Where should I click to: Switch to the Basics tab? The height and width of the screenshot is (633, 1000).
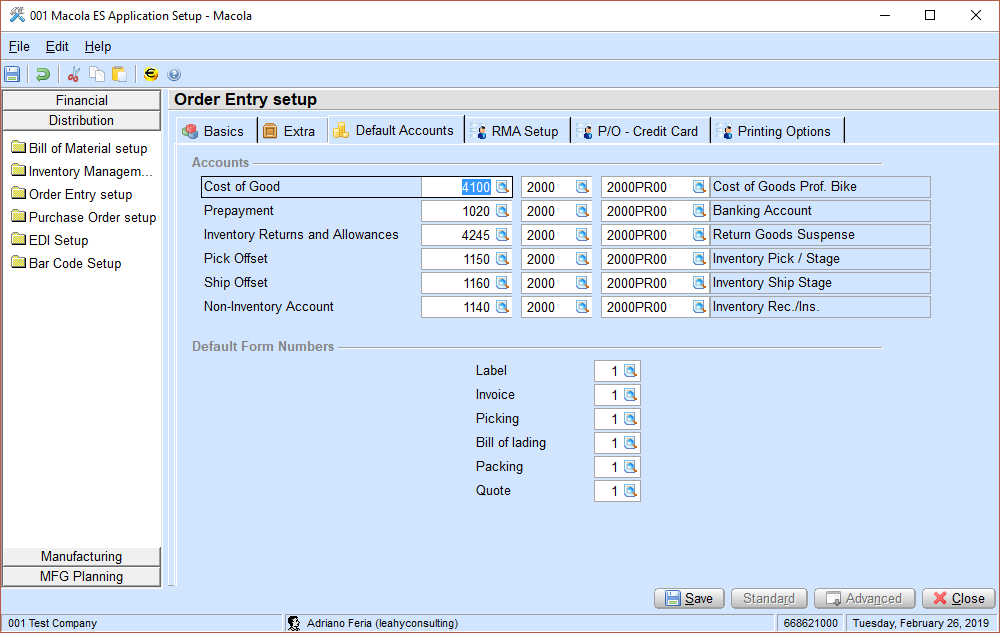[x=216, y=131]
